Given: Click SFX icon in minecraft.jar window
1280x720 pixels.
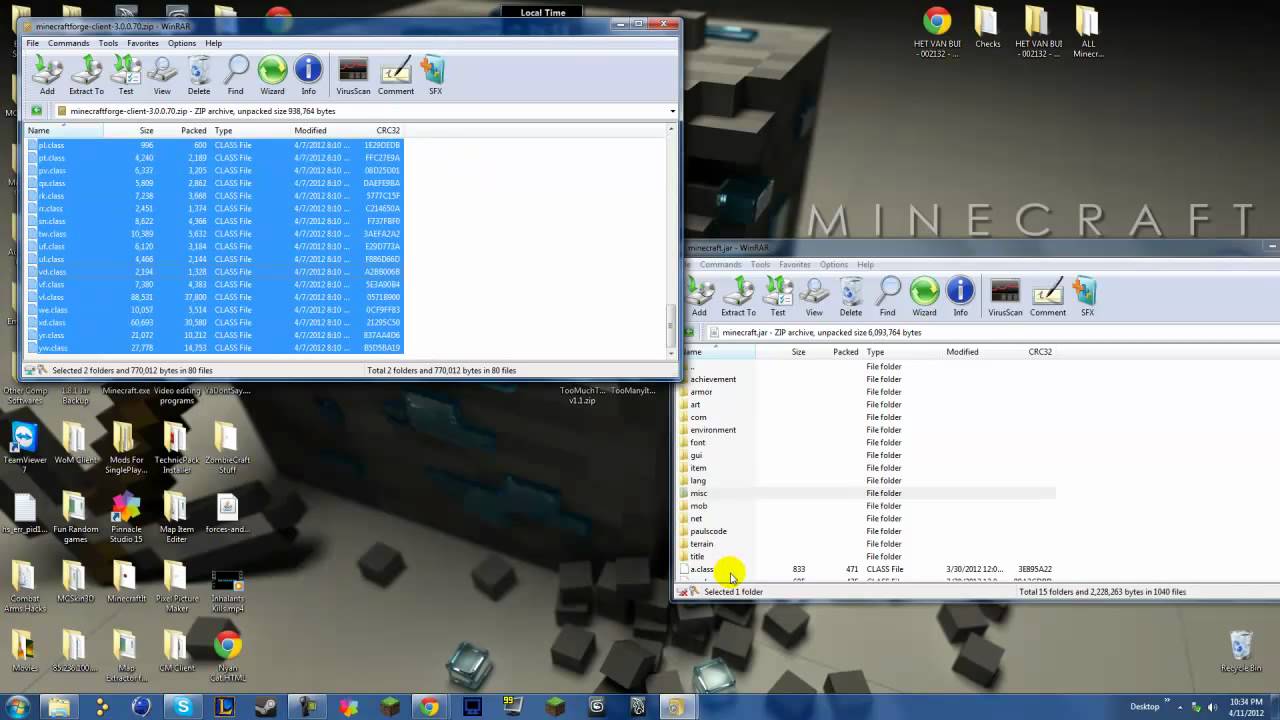Looking at the screenshot, I should click(1087, 297).
